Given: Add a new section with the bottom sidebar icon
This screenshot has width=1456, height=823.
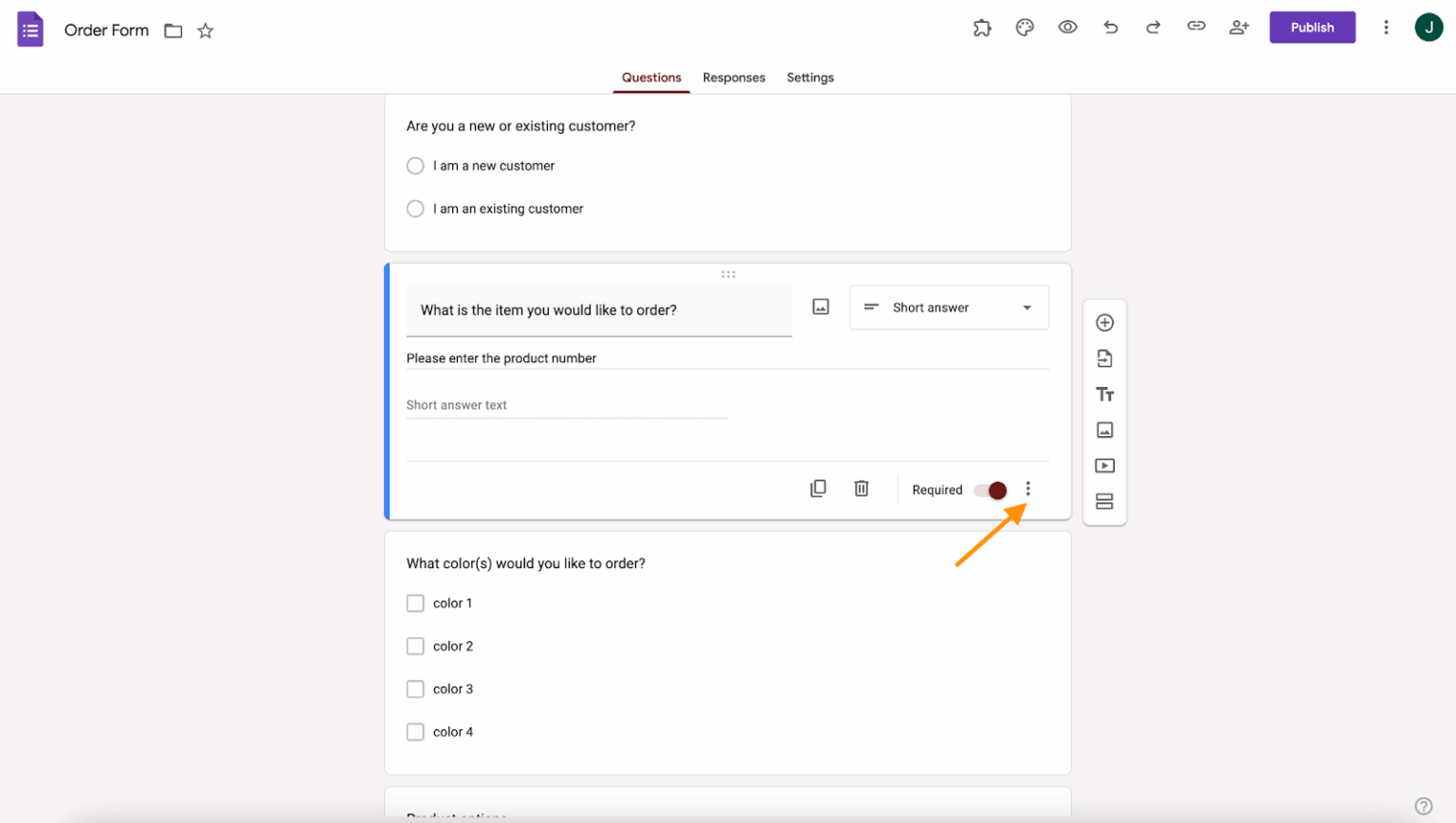Looking at the screenshot, I should [x=1105, y=502].
